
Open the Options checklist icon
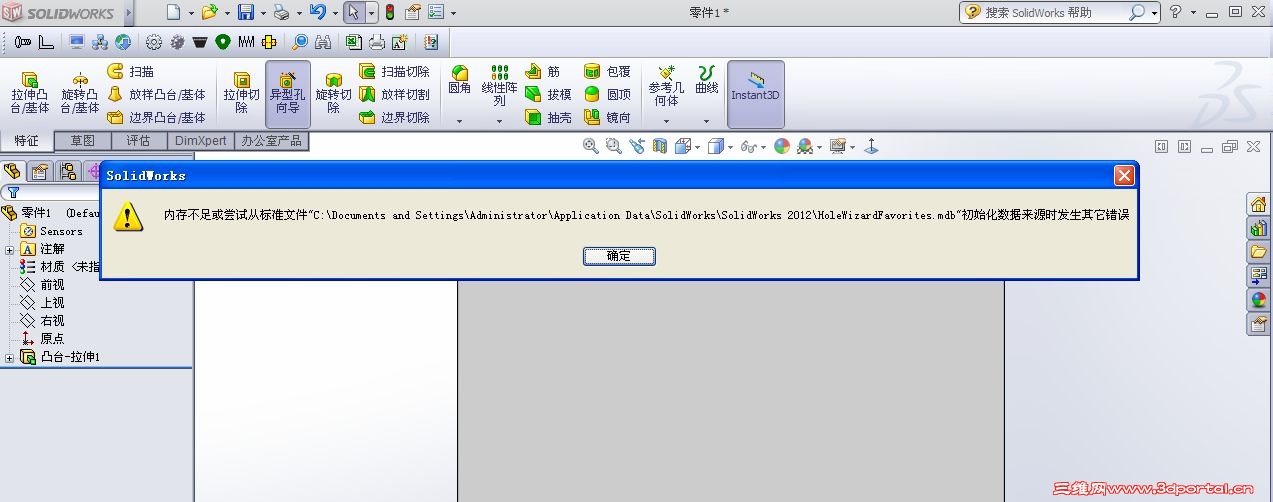pos(437,12)
